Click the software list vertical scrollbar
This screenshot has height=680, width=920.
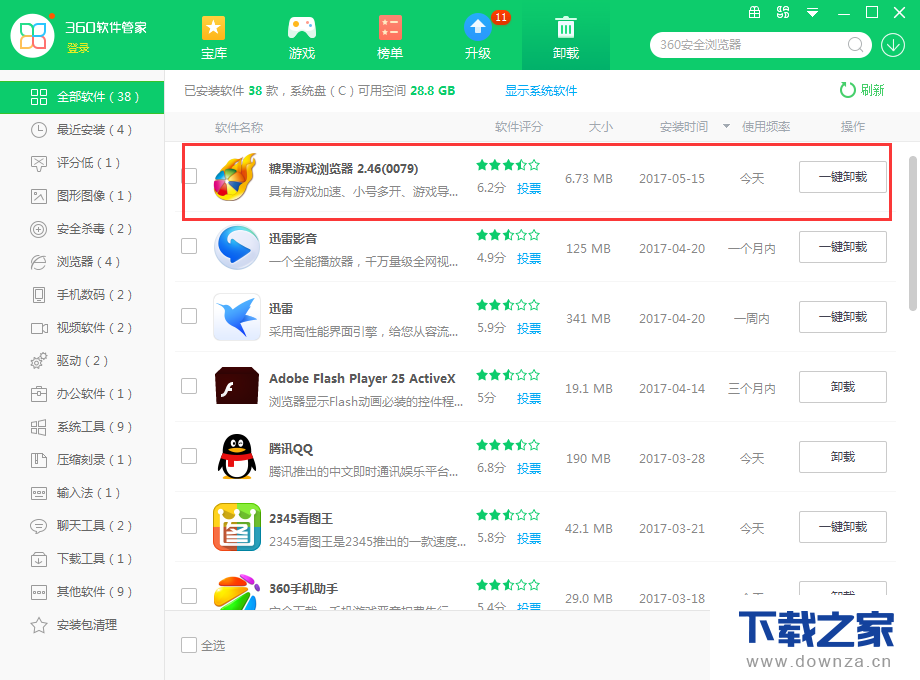coord(912,233)
